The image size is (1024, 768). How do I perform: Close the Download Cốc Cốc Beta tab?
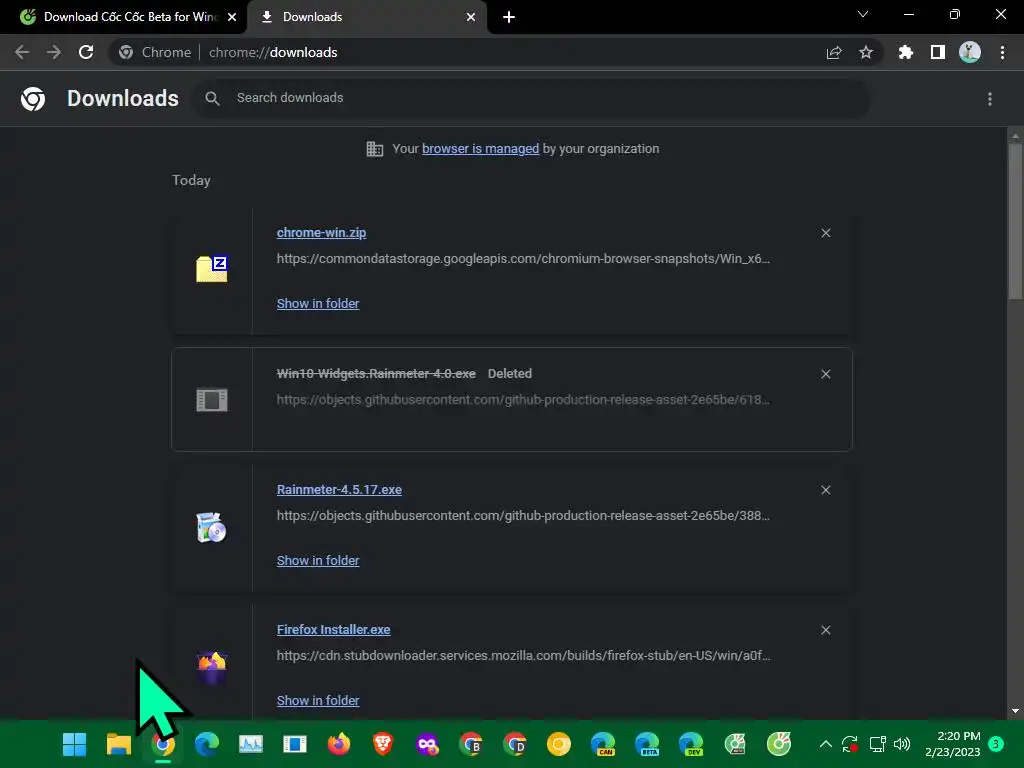pyautogui.click(x=232, y=17)
